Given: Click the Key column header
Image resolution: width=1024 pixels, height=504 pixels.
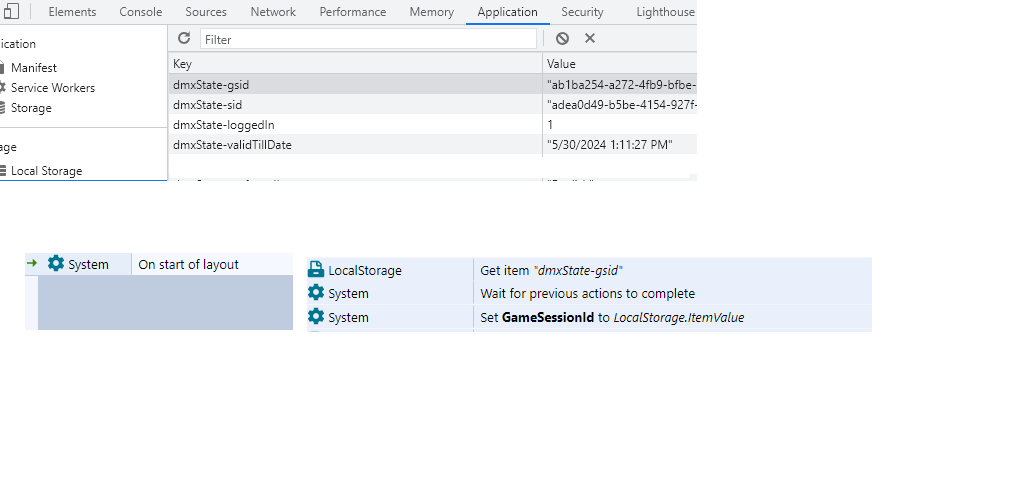Looking at the screenshot, I should point(182,64).
